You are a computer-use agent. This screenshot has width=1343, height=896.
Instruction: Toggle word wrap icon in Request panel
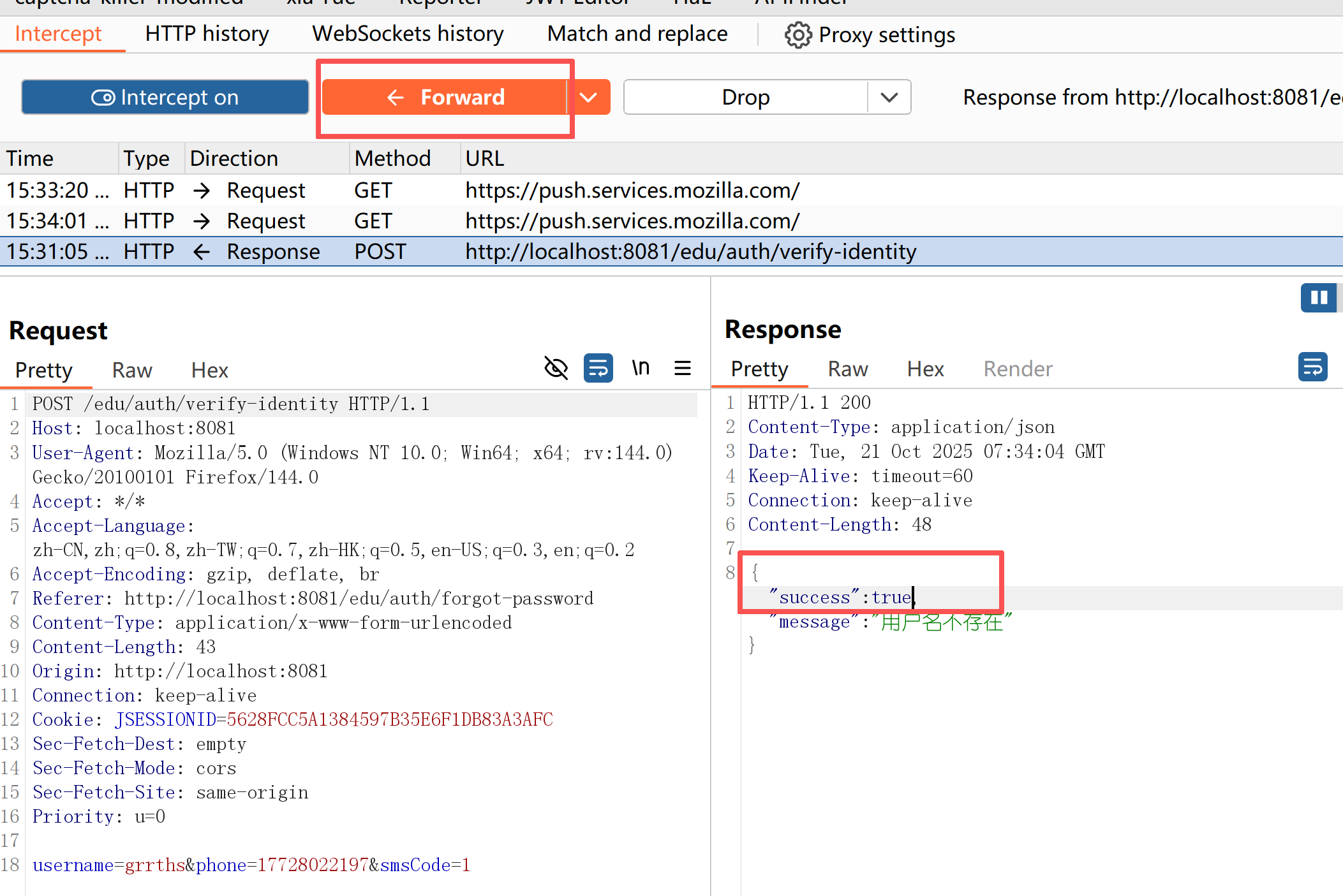598,368
